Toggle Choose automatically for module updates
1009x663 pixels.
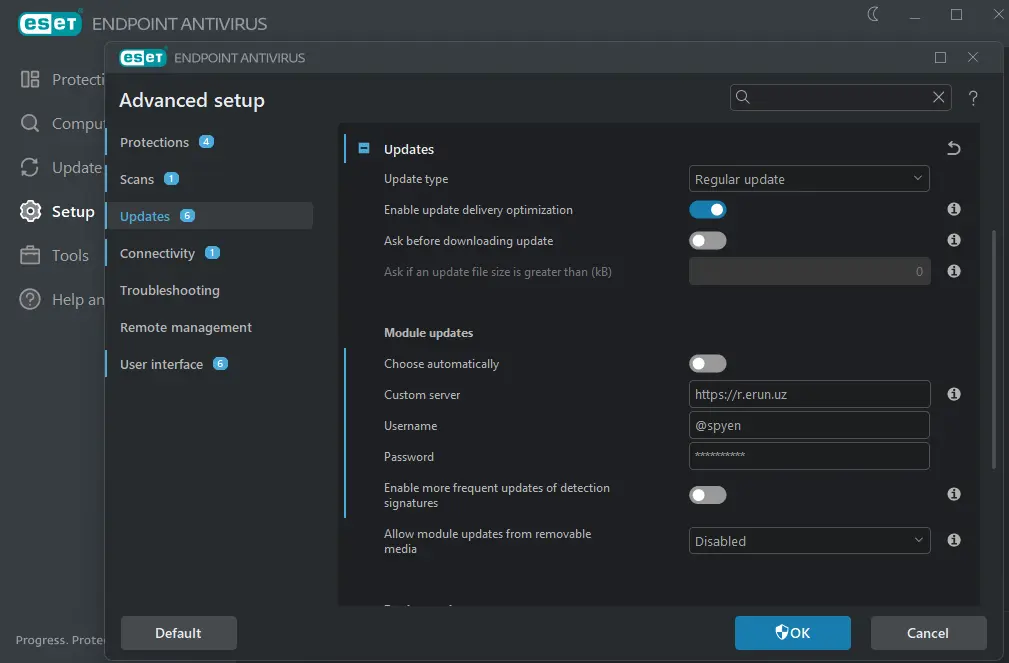point(708,364)
